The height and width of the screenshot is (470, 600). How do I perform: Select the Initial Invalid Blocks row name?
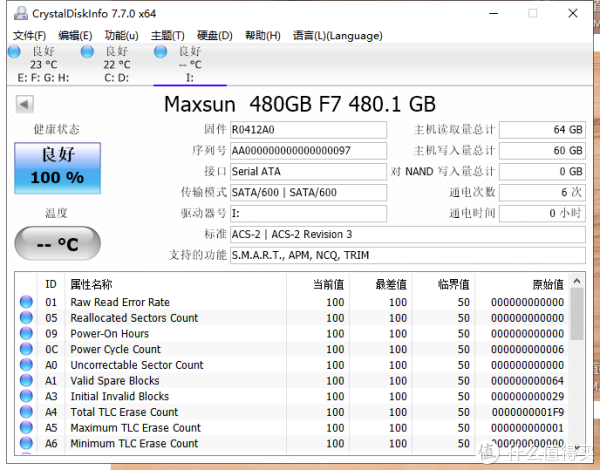pyautogui.click(x=119, y=396)
